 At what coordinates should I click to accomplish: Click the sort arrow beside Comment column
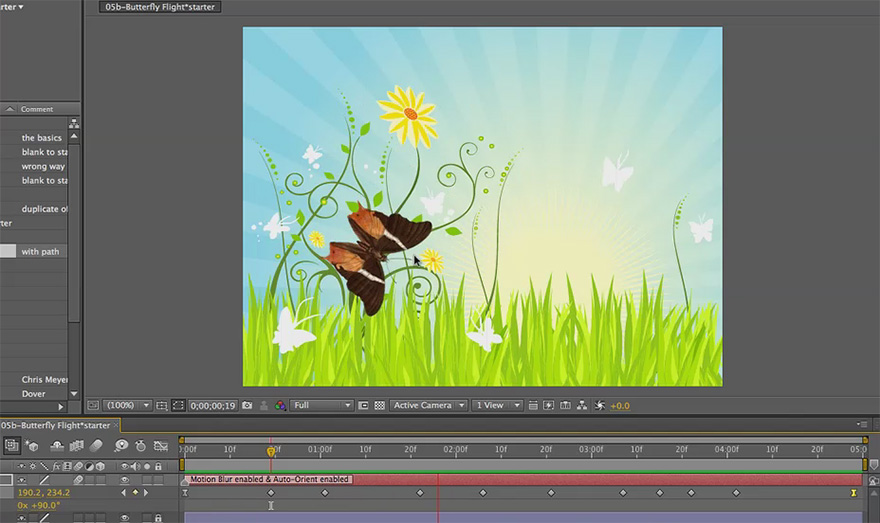(10, 109)
